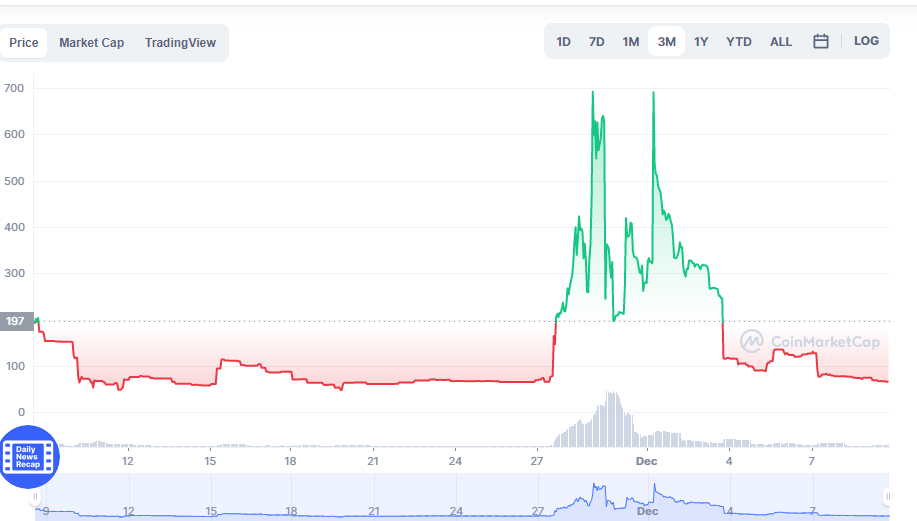The image size is (917, 521).
Task: Select the 1M time range
Action: (630, 42)
